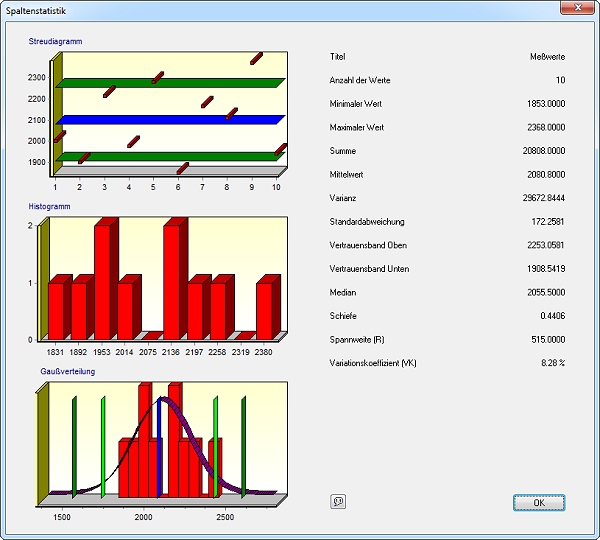
Task: Click the tall histogram bar above 2136
Action: pos(174,280)
